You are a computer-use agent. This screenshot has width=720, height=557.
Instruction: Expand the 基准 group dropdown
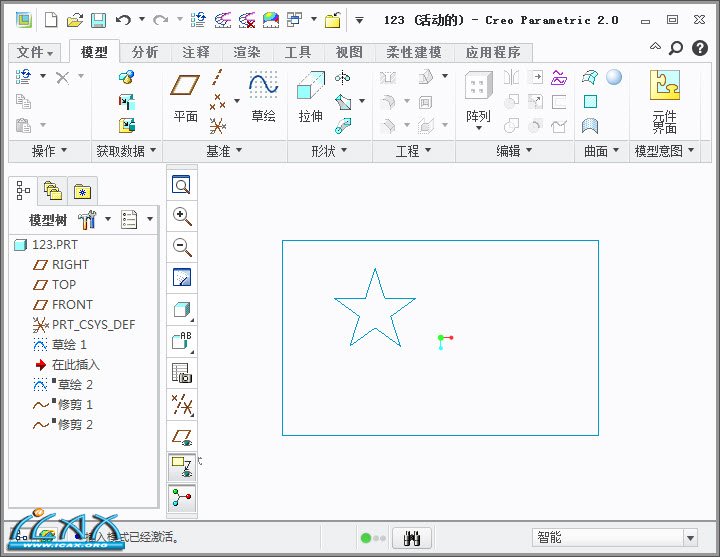[x=238, y=151]
